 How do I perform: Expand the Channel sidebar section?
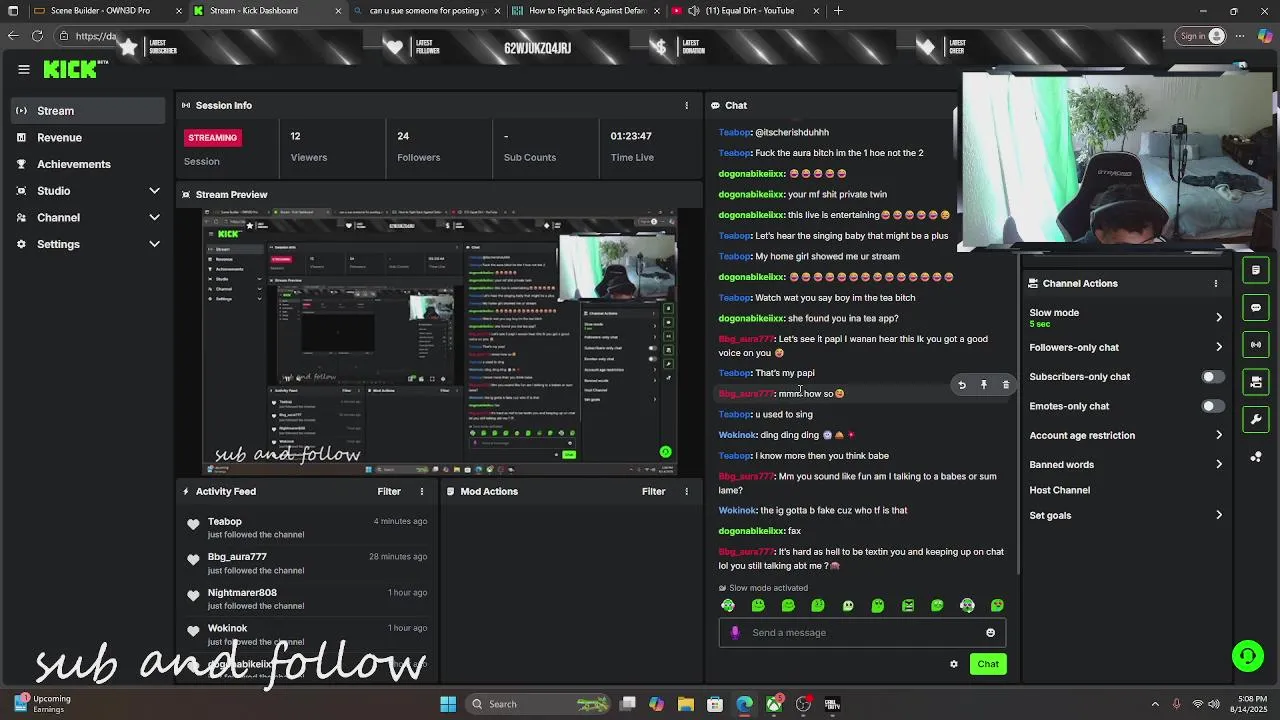point(154,217)
